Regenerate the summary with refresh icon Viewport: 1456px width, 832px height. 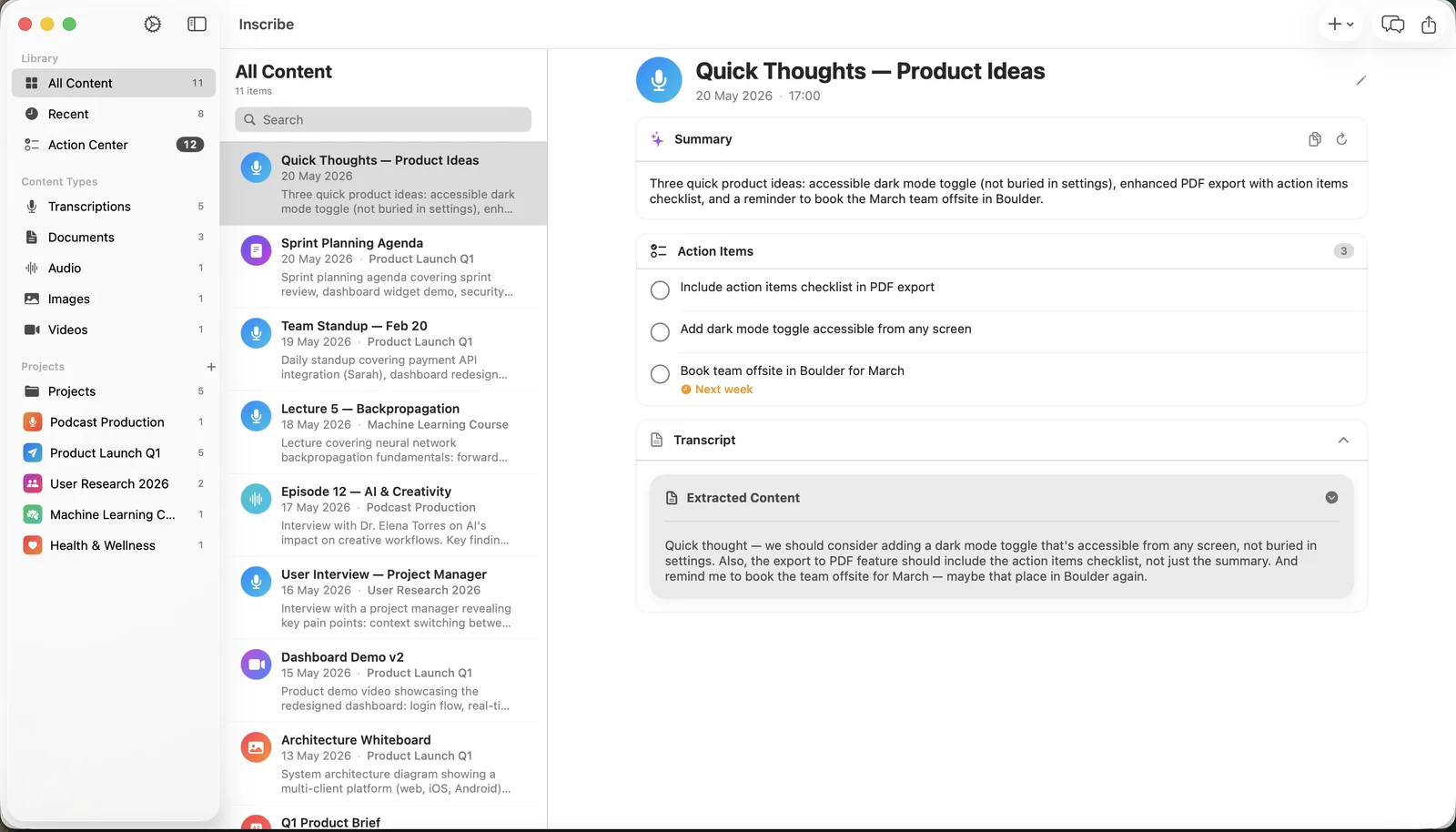[x=1341, y=139]
